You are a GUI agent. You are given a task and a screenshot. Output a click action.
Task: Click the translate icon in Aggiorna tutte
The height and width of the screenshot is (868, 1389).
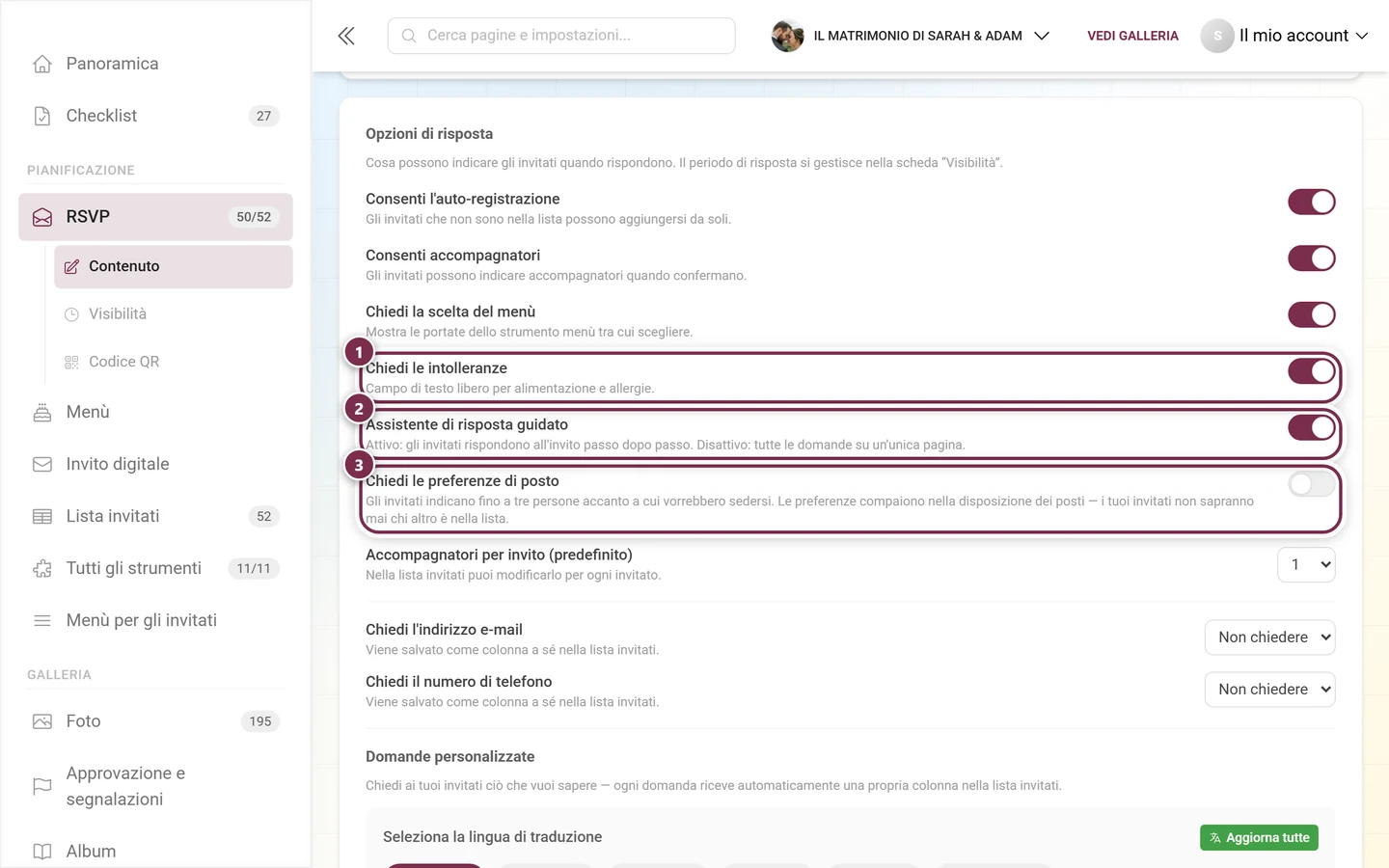pyautogui.click(x=1215, y=838)
